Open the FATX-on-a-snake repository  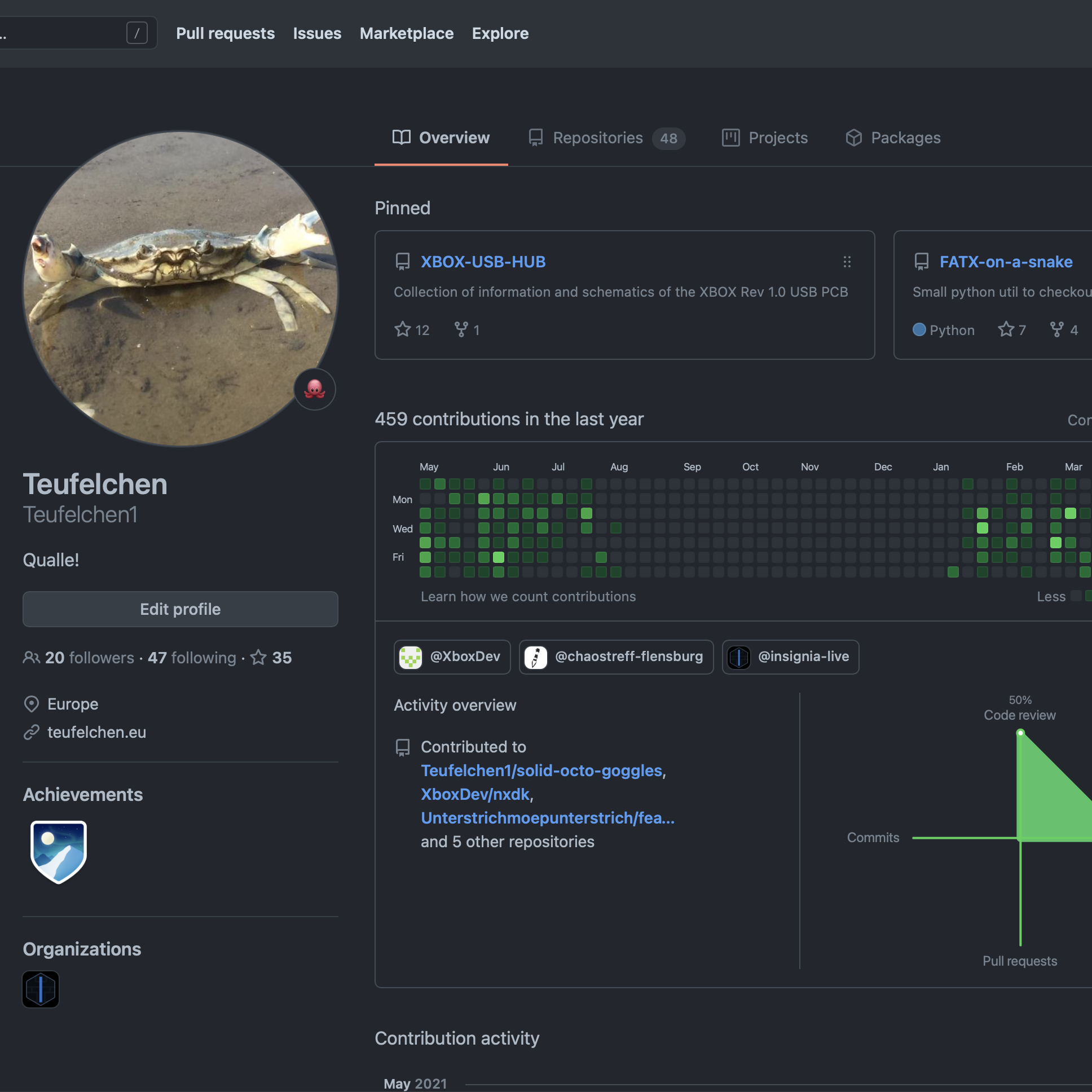click(1006, 262)
